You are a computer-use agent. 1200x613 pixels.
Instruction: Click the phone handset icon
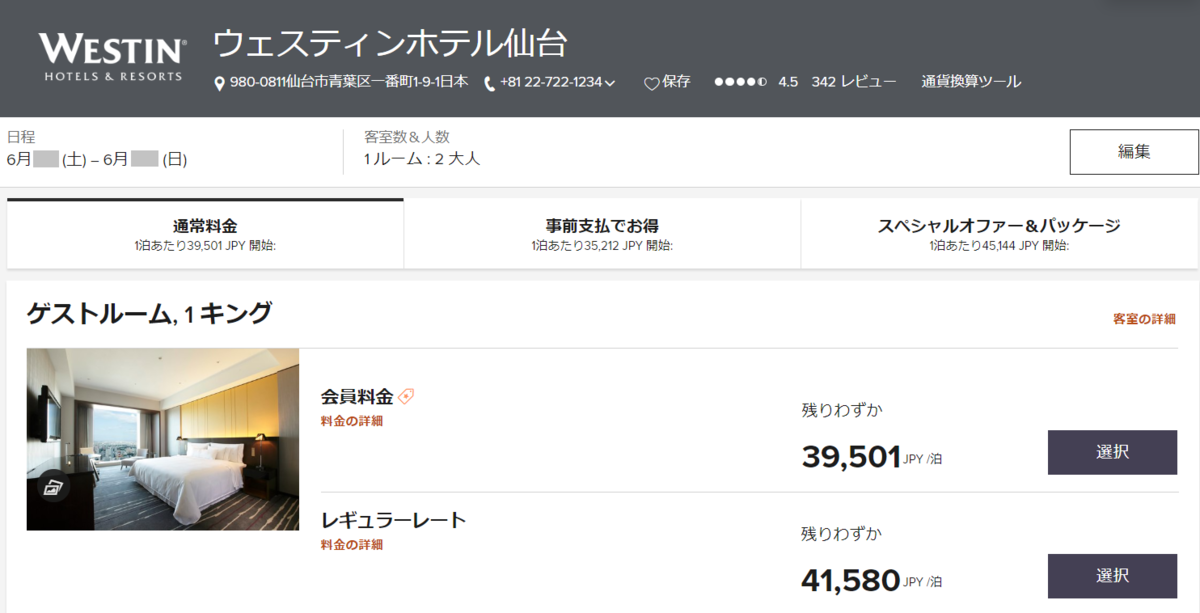point(489,83)
